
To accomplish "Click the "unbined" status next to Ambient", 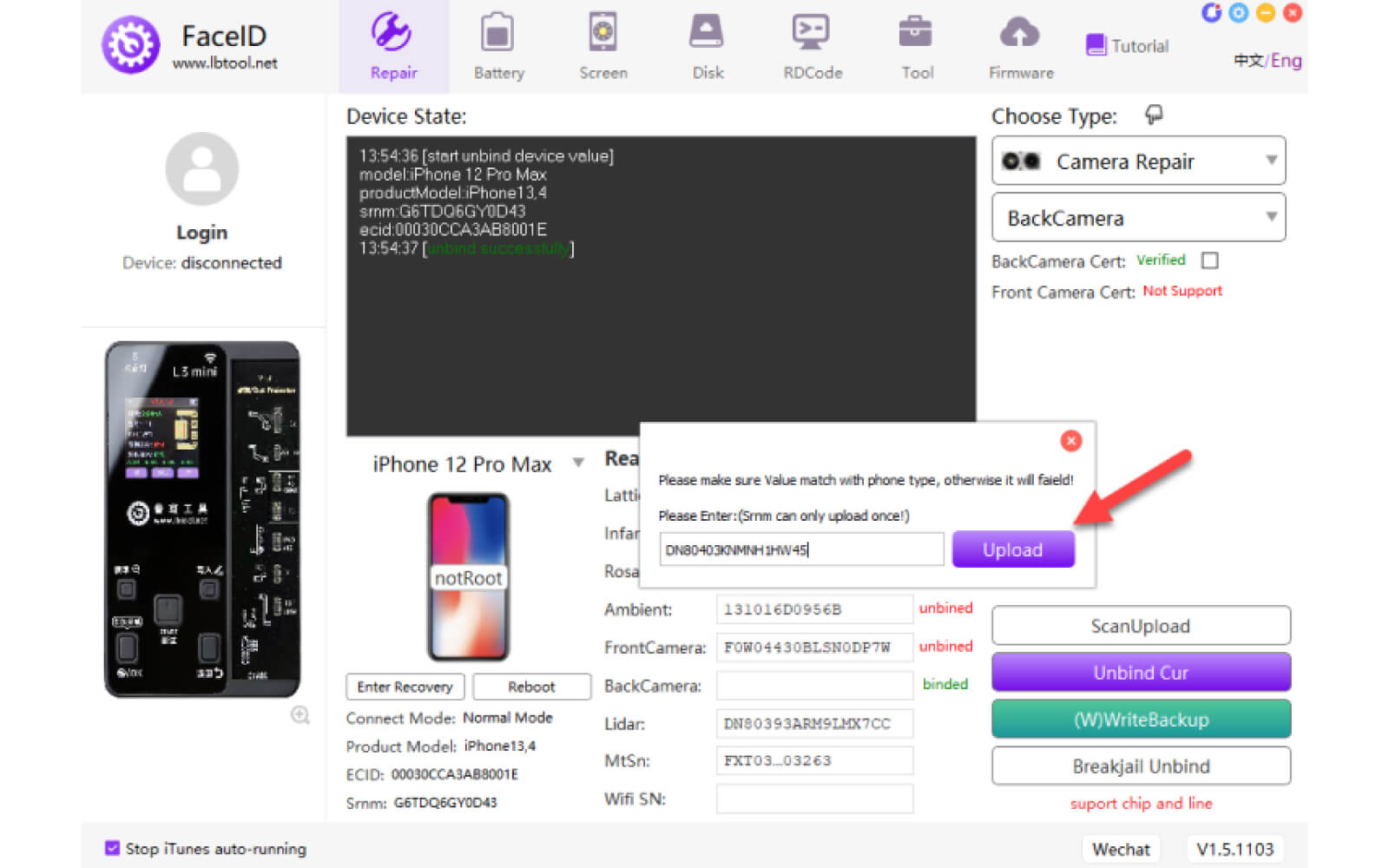I will (x=945, y=608).
